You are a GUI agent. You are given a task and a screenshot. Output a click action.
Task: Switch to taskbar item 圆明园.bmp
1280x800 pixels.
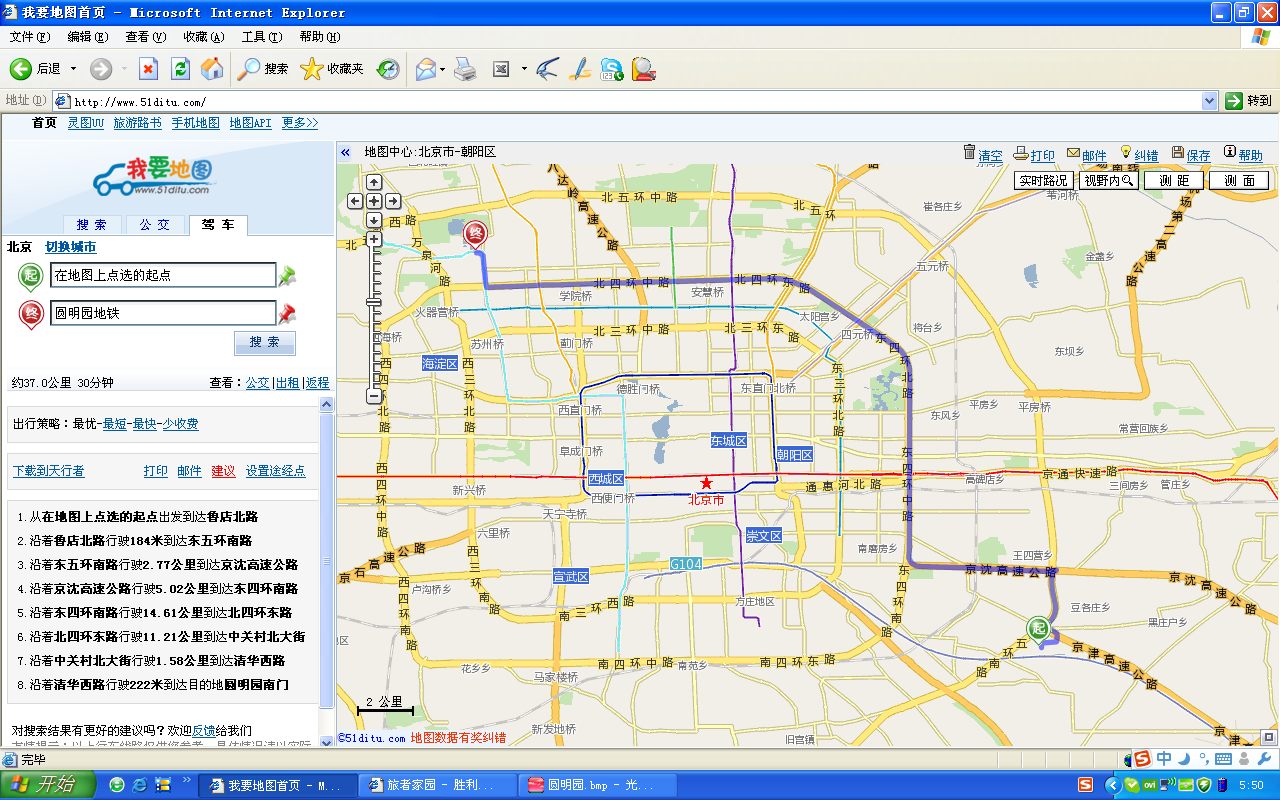(x=598, y=785)
